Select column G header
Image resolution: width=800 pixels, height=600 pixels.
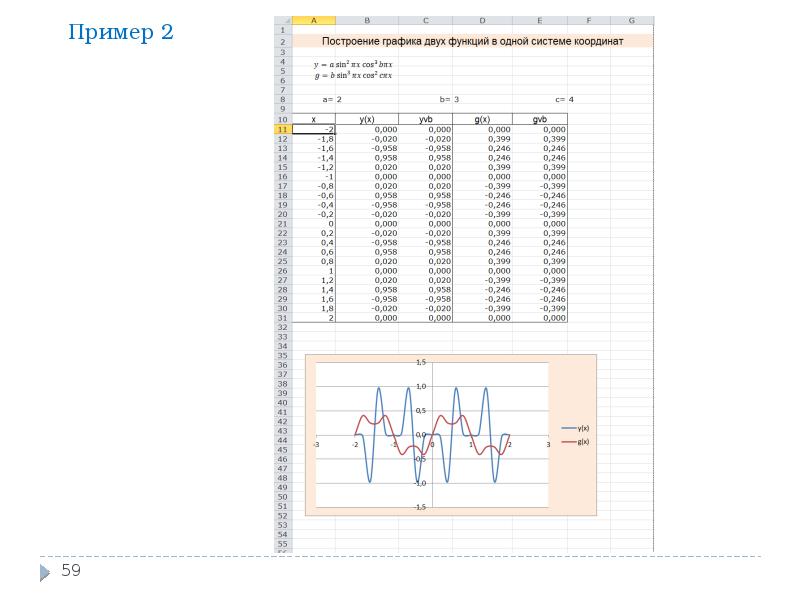click(631, 20)
